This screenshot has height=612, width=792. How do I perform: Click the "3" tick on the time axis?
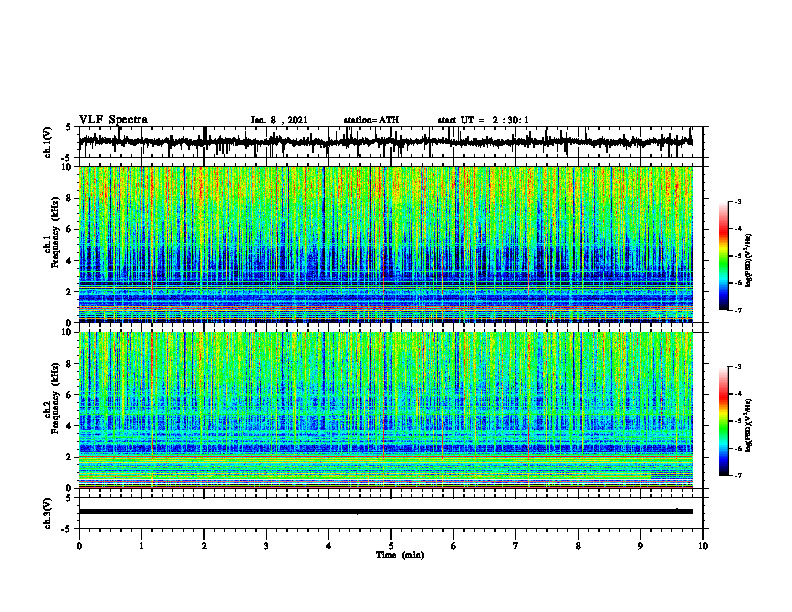266,546
